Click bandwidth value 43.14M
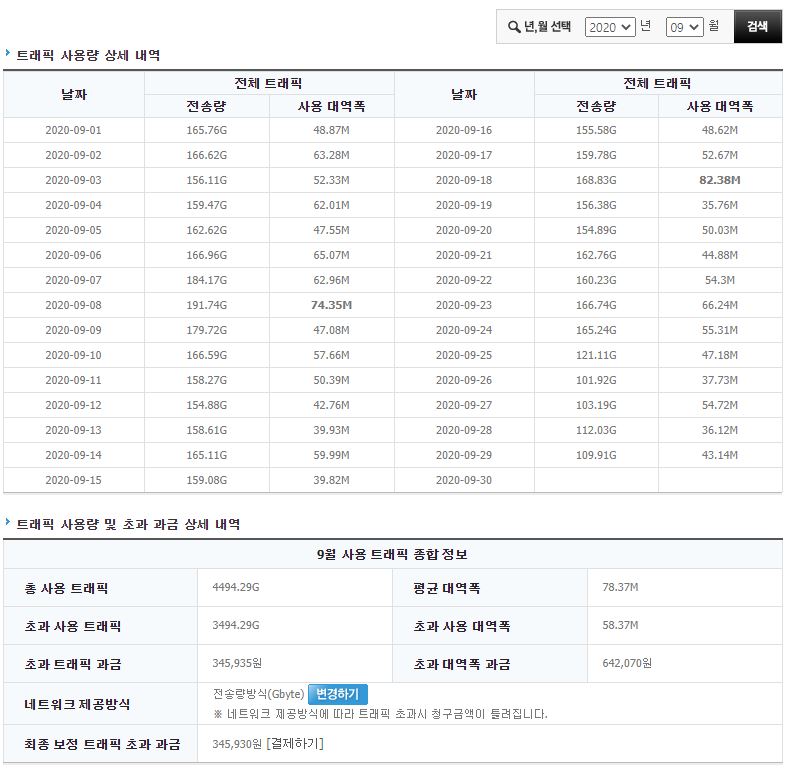Viewport: 795px width, 772px height. click(720, 455)
